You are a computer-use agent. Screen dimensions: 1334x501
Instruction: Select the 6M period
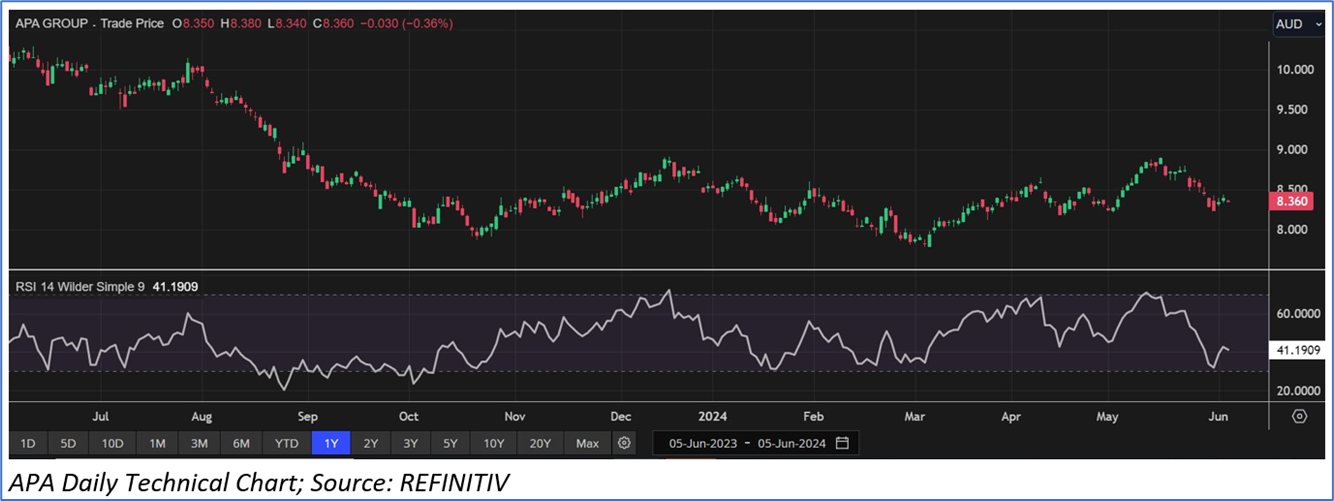point(241,443)
